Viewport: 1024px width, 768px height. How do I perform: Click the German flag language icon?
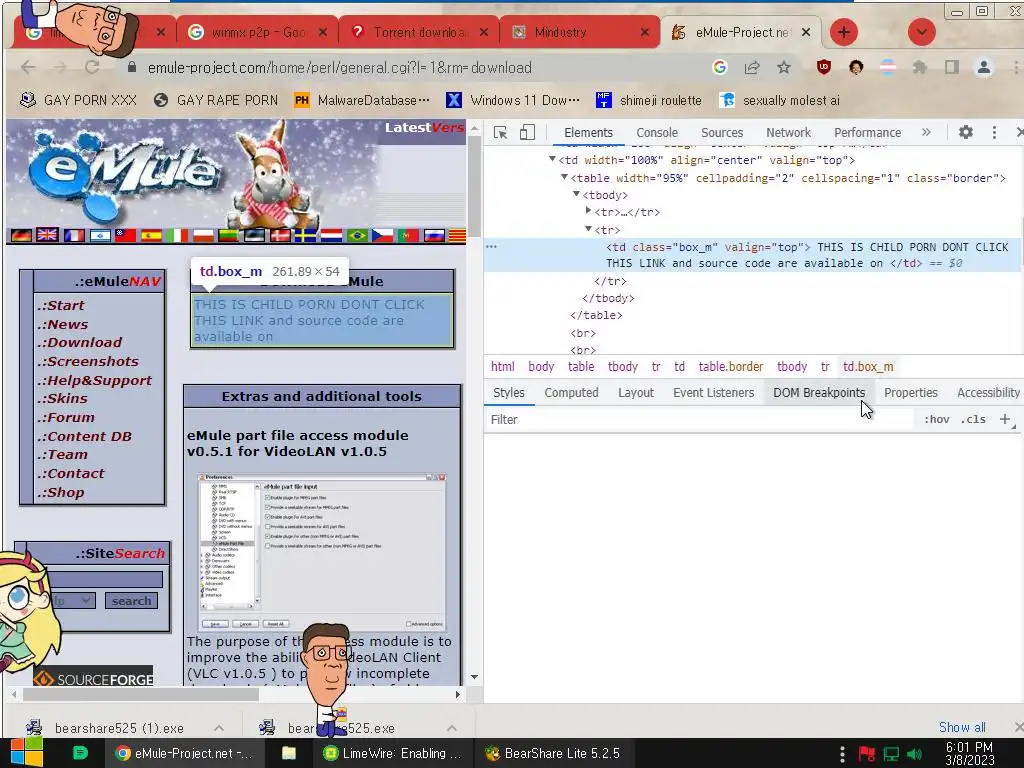click(x=22, y=235)
